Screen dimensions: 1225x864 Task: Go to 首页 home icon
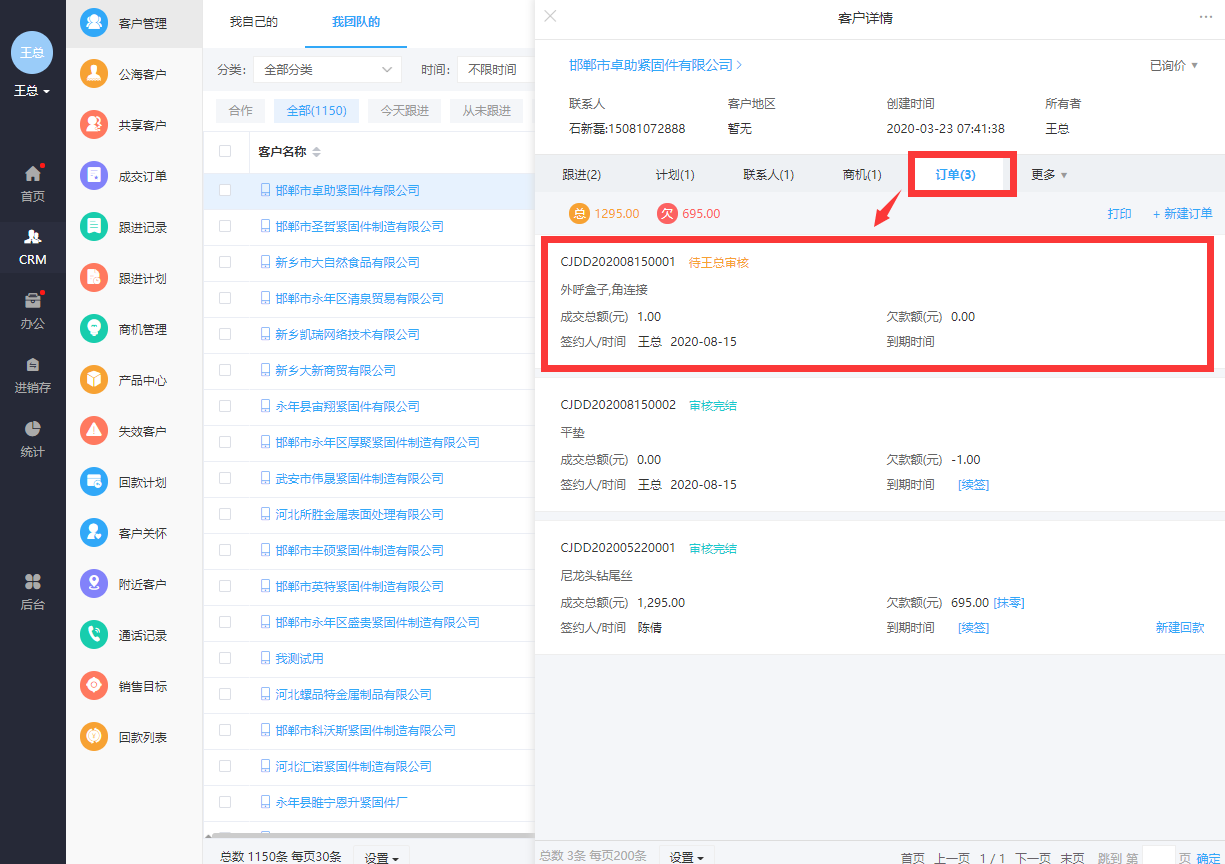coord(33,174)
